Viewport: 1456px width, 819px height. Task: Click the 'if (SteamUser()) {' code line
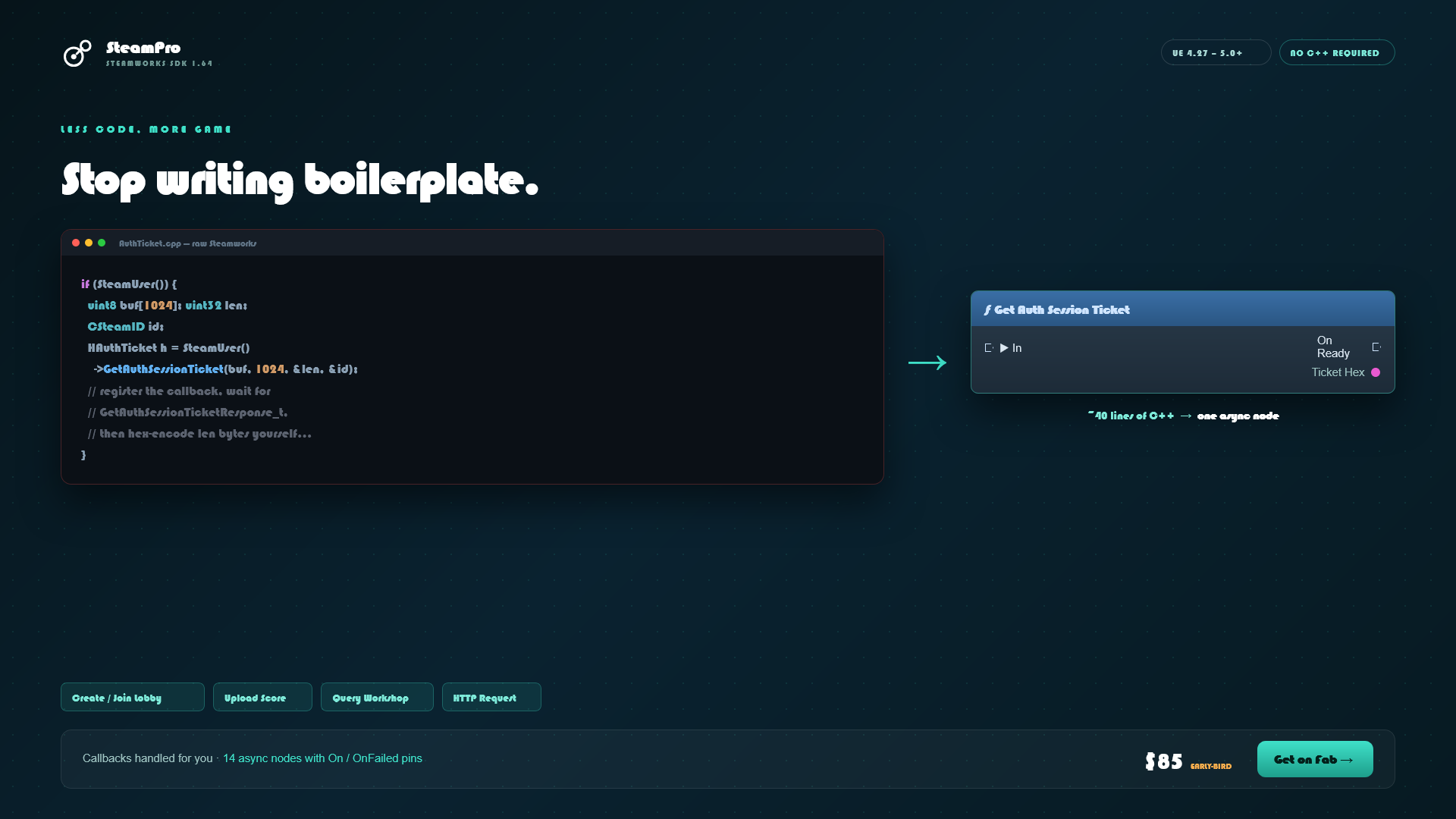click(x=129, y=284)
